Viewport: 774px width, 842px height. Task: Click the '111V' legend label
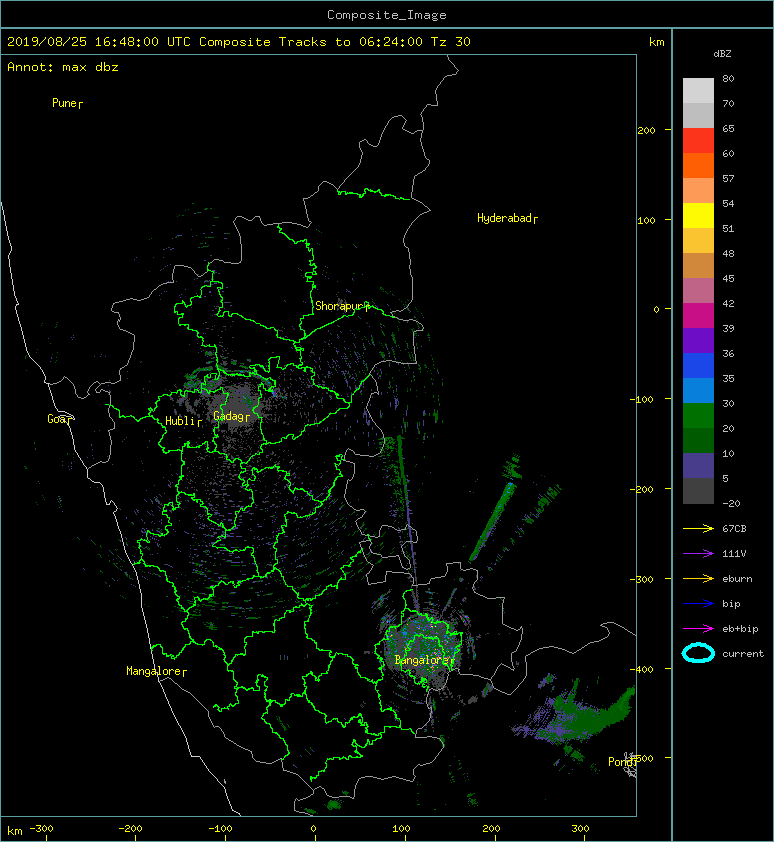(x=734, y=554)
